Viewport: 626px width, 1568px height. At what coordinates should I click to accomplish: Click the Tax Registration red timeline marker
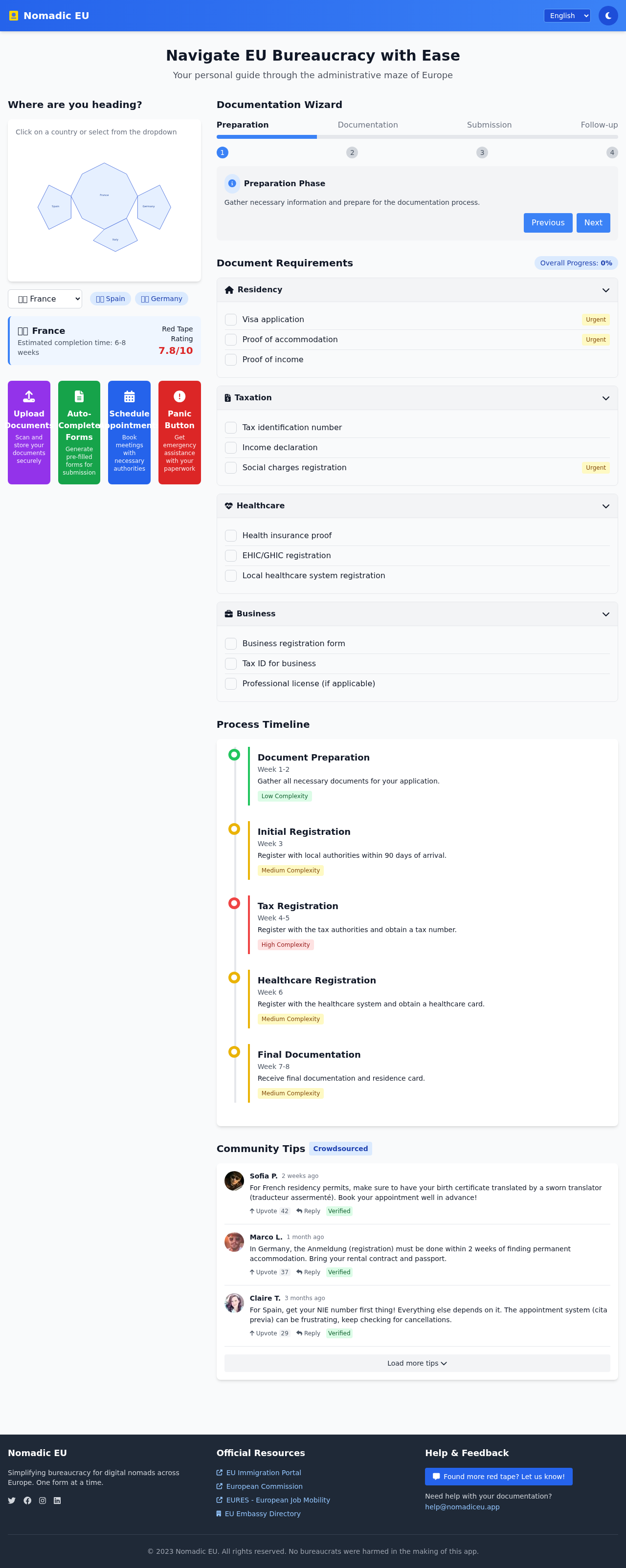(234, 903)
